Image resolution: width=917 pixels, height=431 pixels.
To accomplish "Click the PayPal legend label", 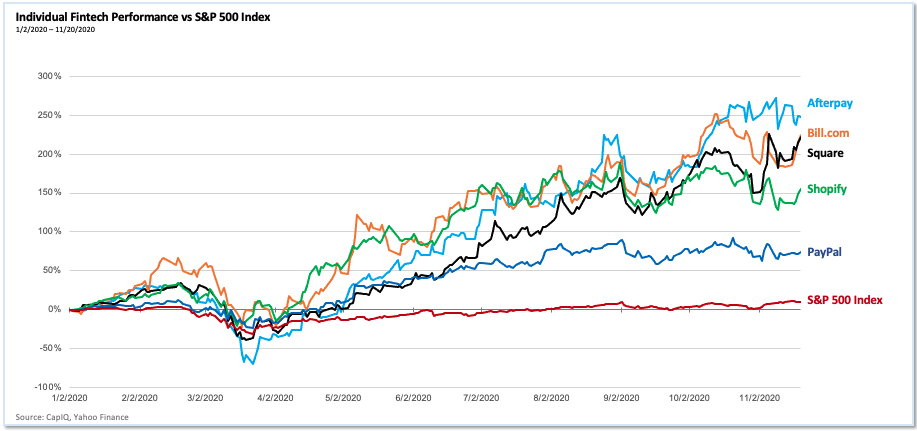I will click(825, 252).
